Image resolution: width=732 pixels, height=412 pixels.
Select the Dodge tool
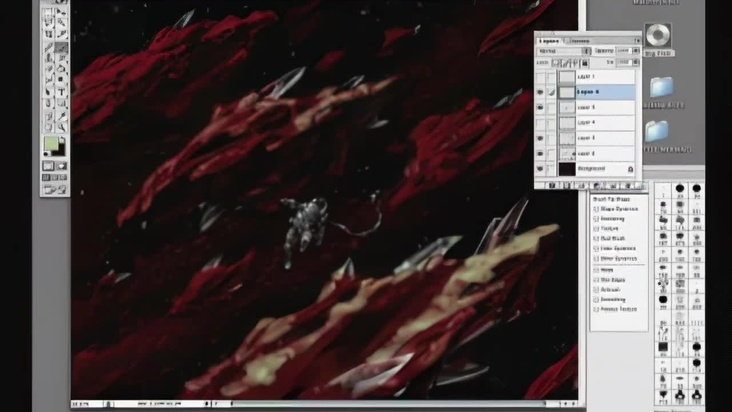(61, 80)
